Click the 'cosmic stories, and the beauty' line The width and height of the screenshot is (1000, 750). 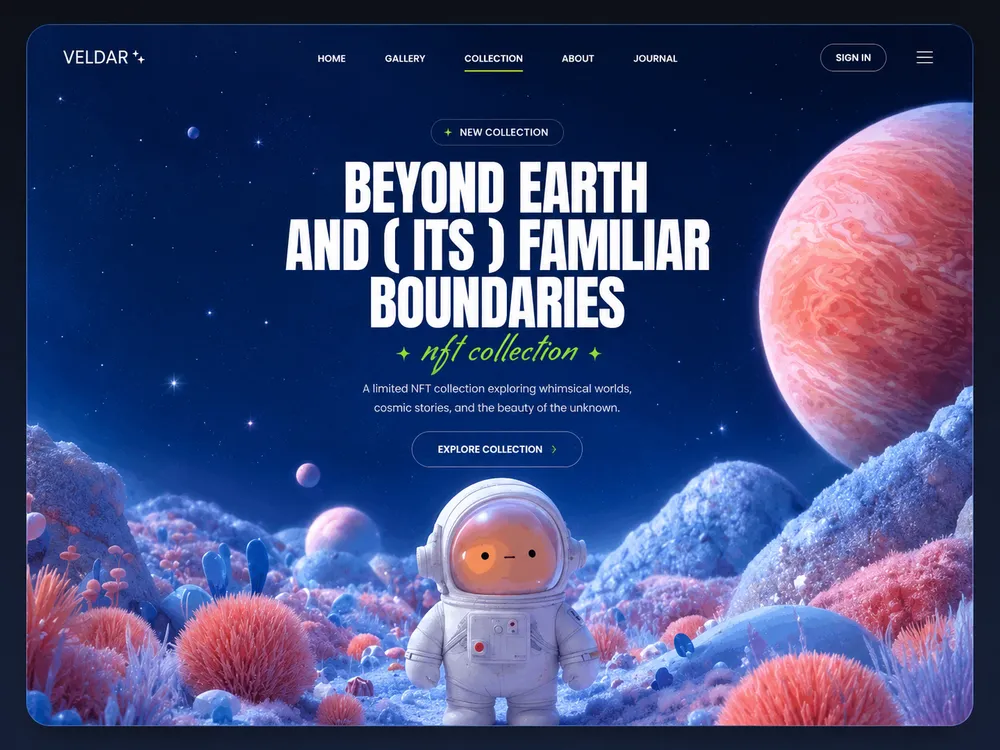(497, 408)
